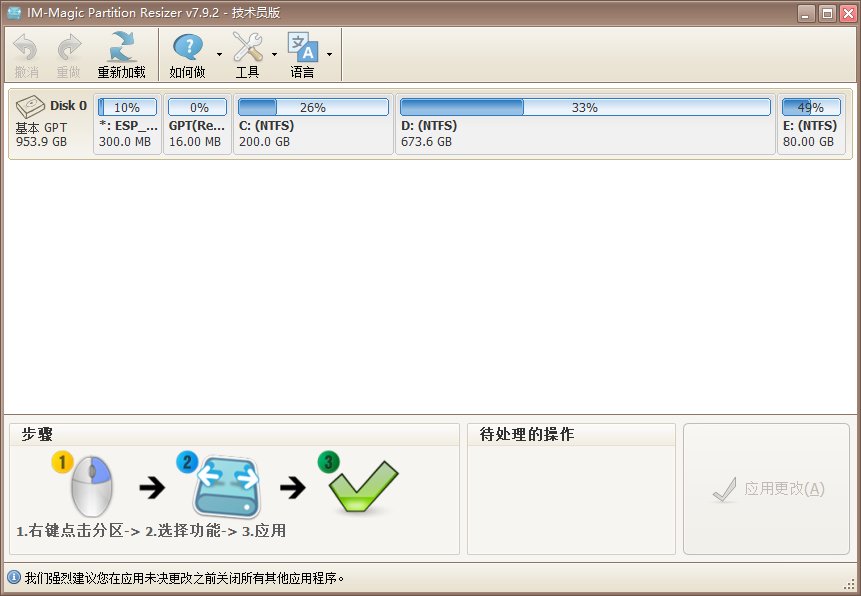Click the 80.00 GB size text
The width and height of the screenshot is (861, 596).
pyautogui.click(x=808, y=142)
